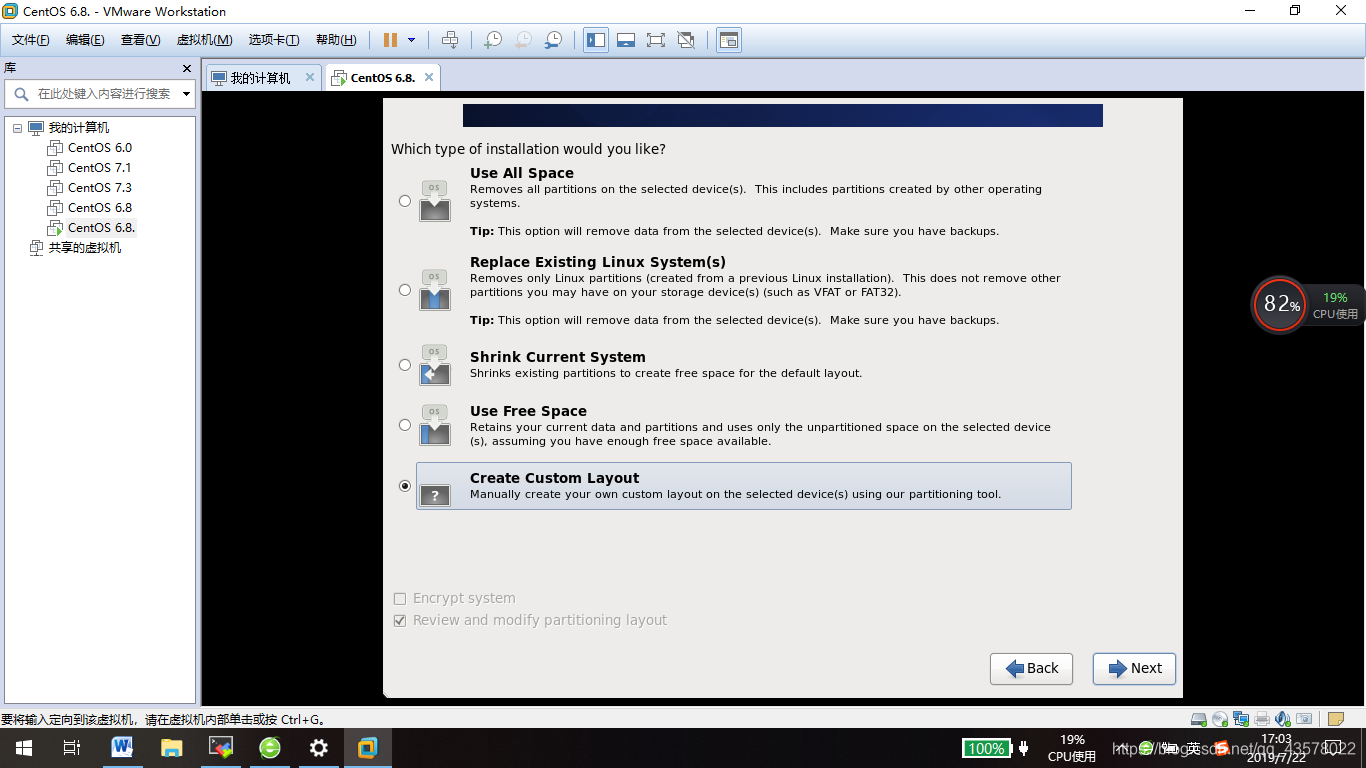Click the sound card status icon
The image size is (1366, 768).
pos(1283,719)
